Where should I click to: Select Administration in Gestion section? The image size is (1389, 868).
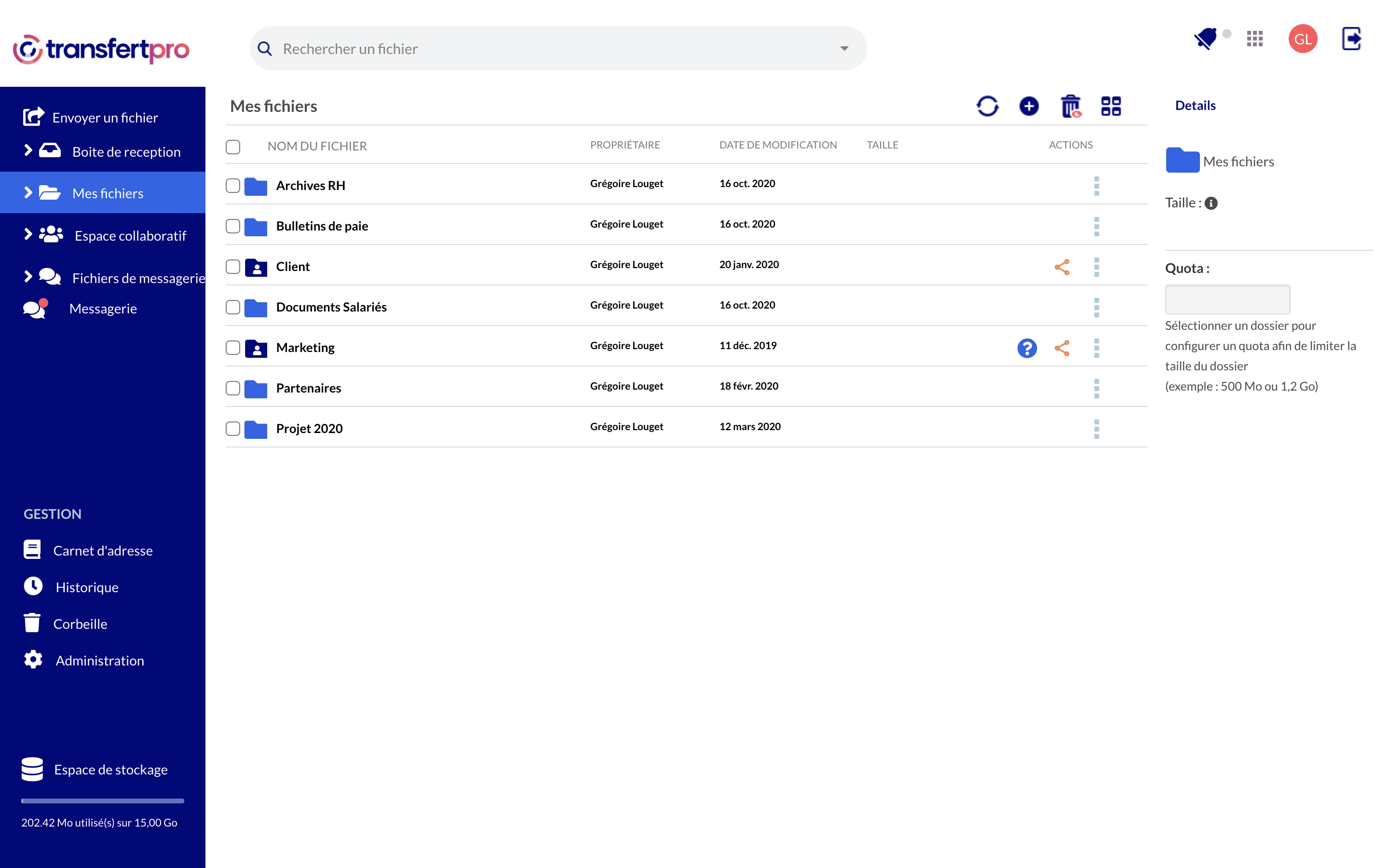98,660
